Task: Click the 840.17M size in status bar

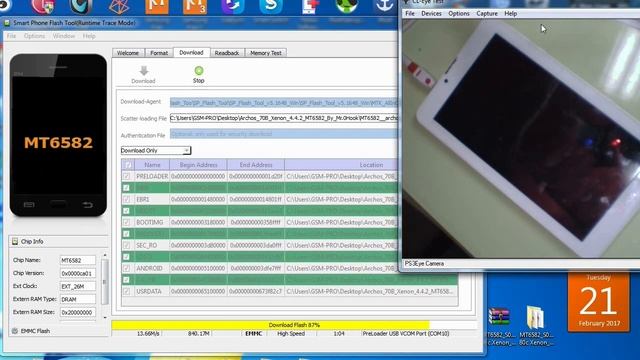Action: click(x=199, y=334)
